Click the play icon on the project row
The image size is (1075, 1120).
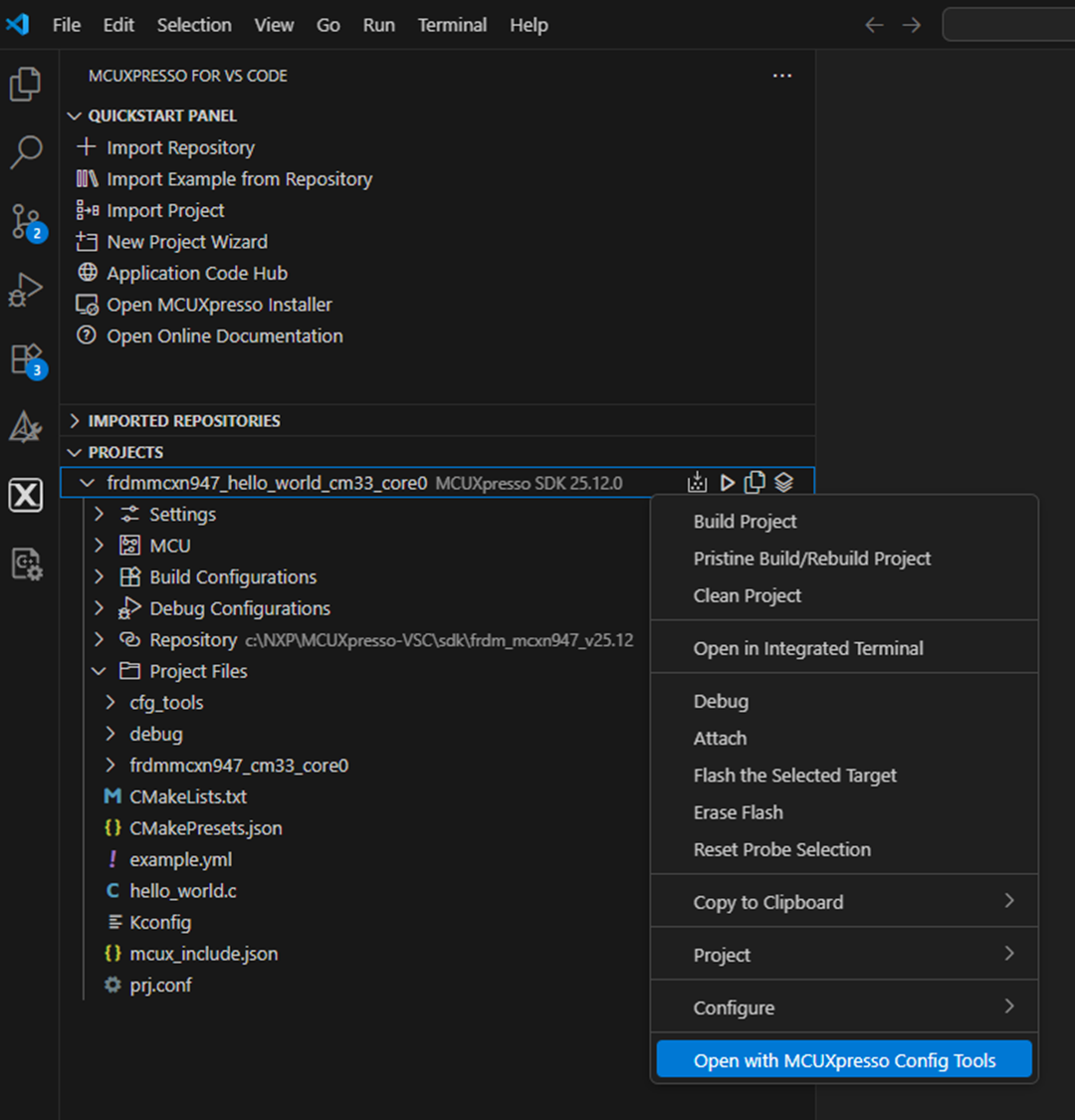pos(726,482)
